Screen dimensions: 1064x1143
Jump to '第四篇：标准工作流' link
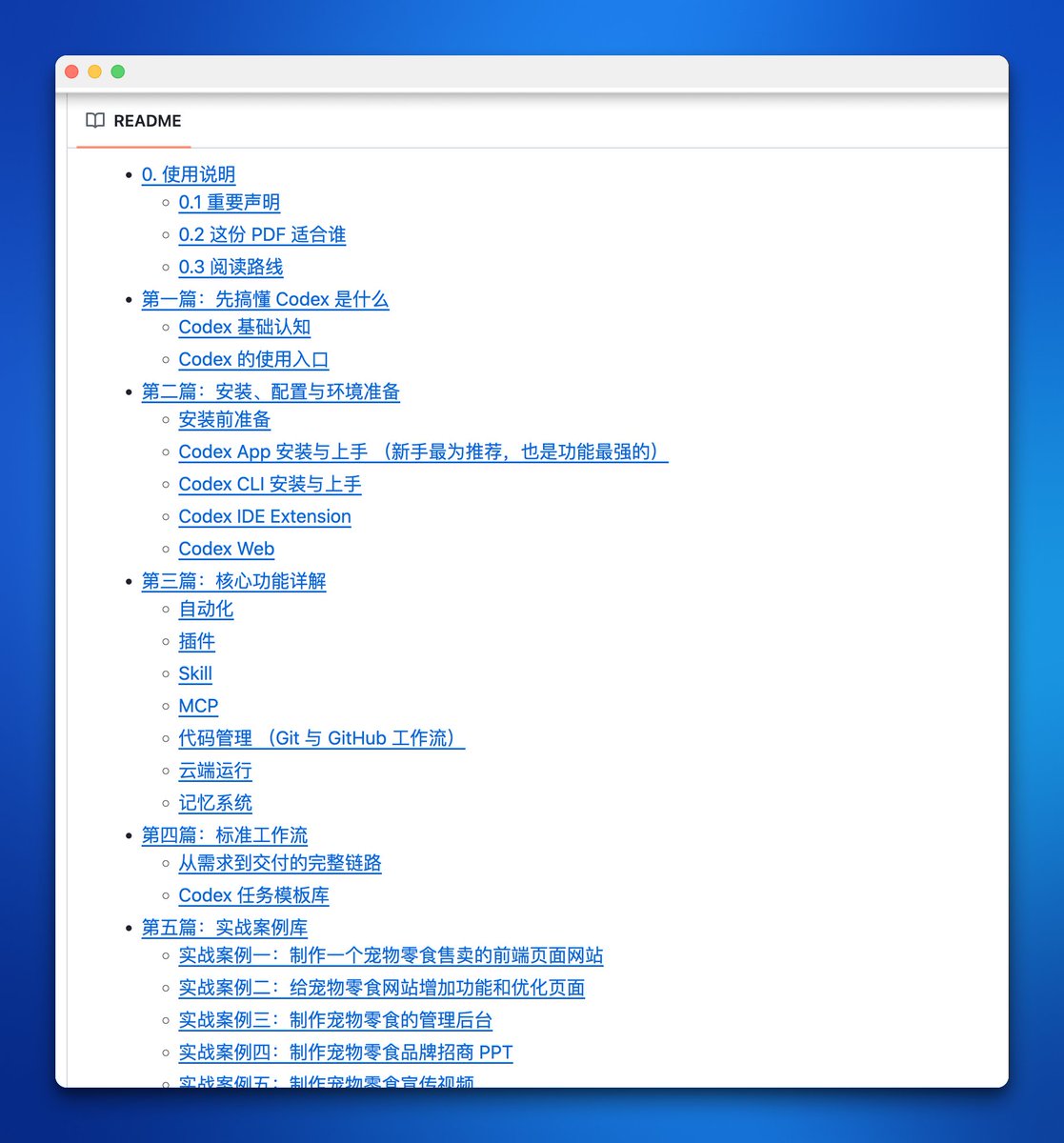[x=225, y=835]
